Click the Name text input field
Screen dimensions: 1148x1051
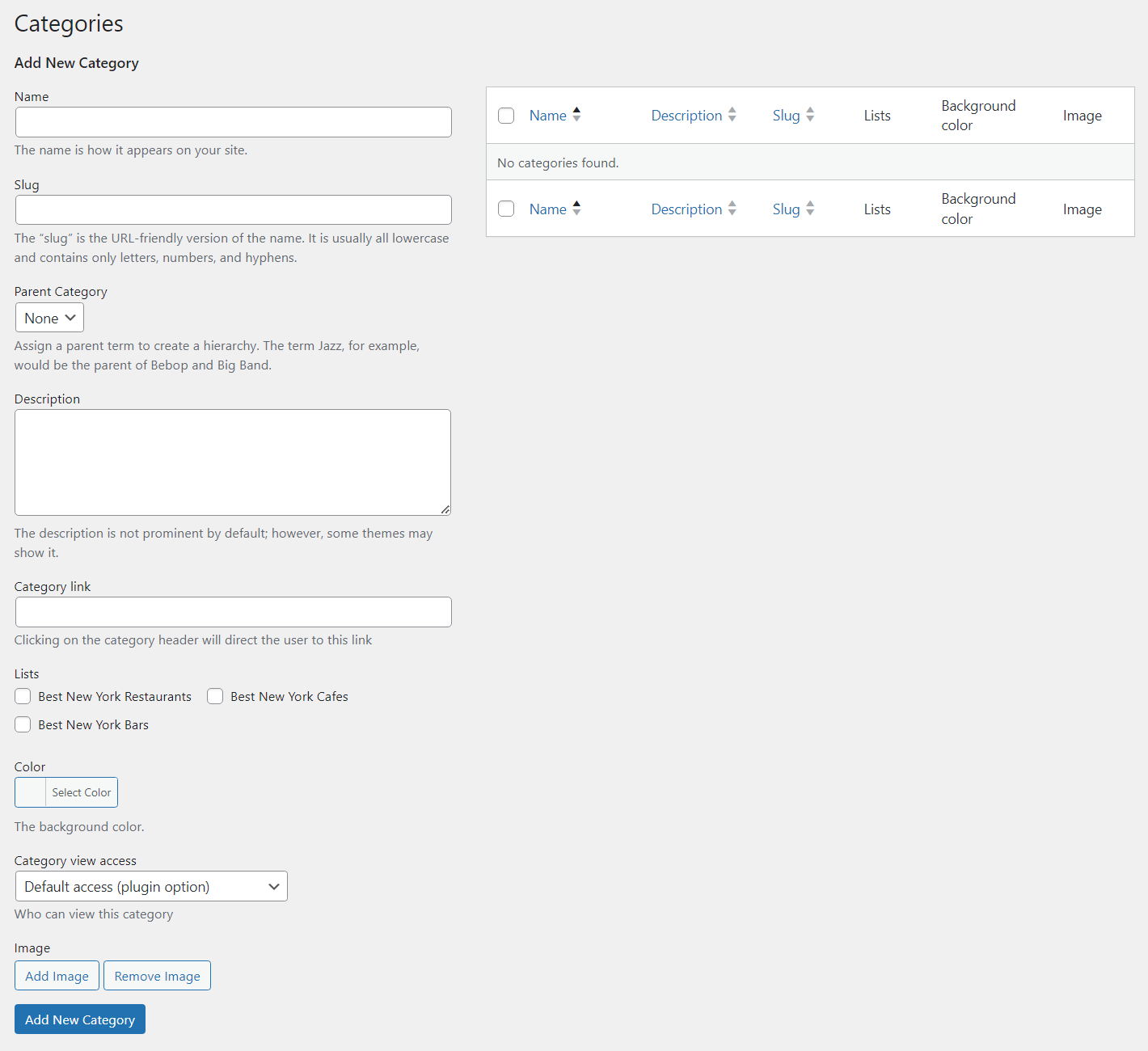click(x=233, y=122)
